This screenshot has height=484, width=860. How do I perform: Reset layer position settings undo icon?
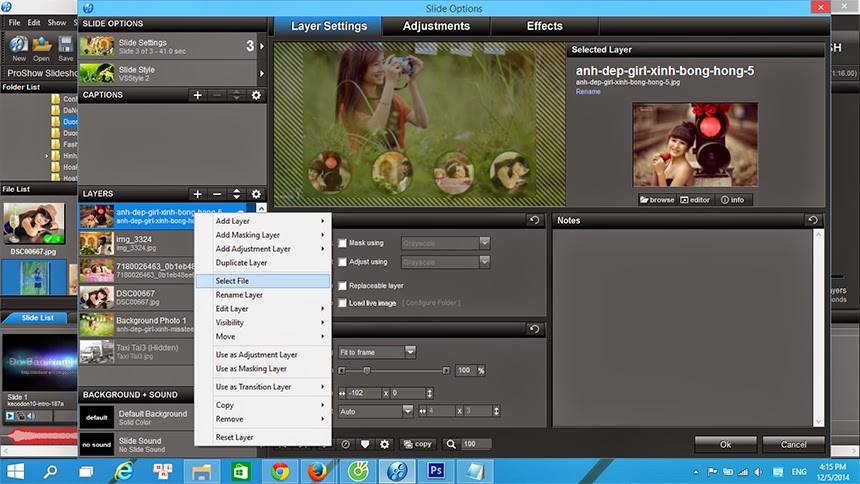coord(534,329)
